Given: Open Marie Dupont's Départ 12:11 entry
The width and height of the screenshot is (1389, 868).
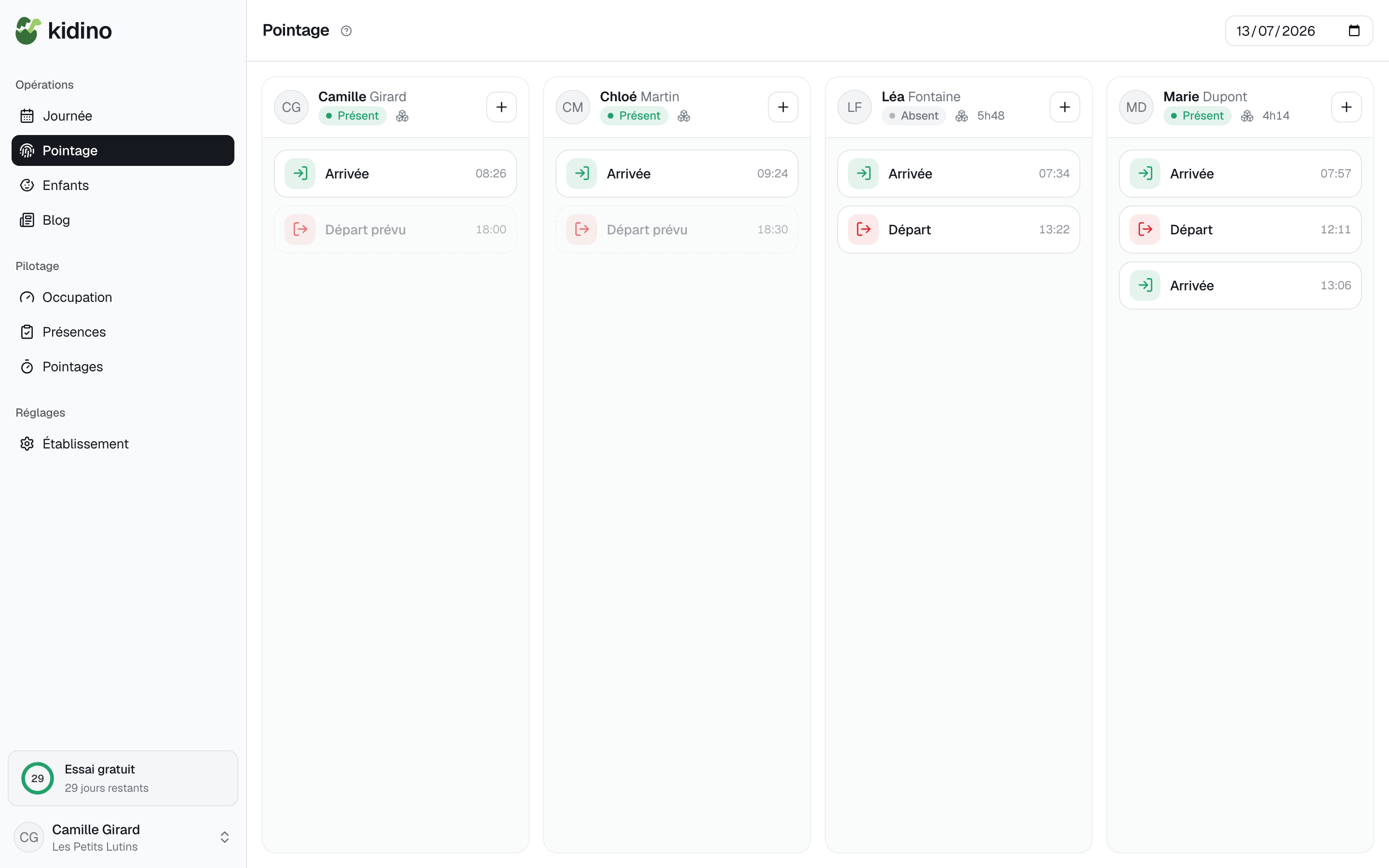Looking at the screenshot, I should [1240, 230].
